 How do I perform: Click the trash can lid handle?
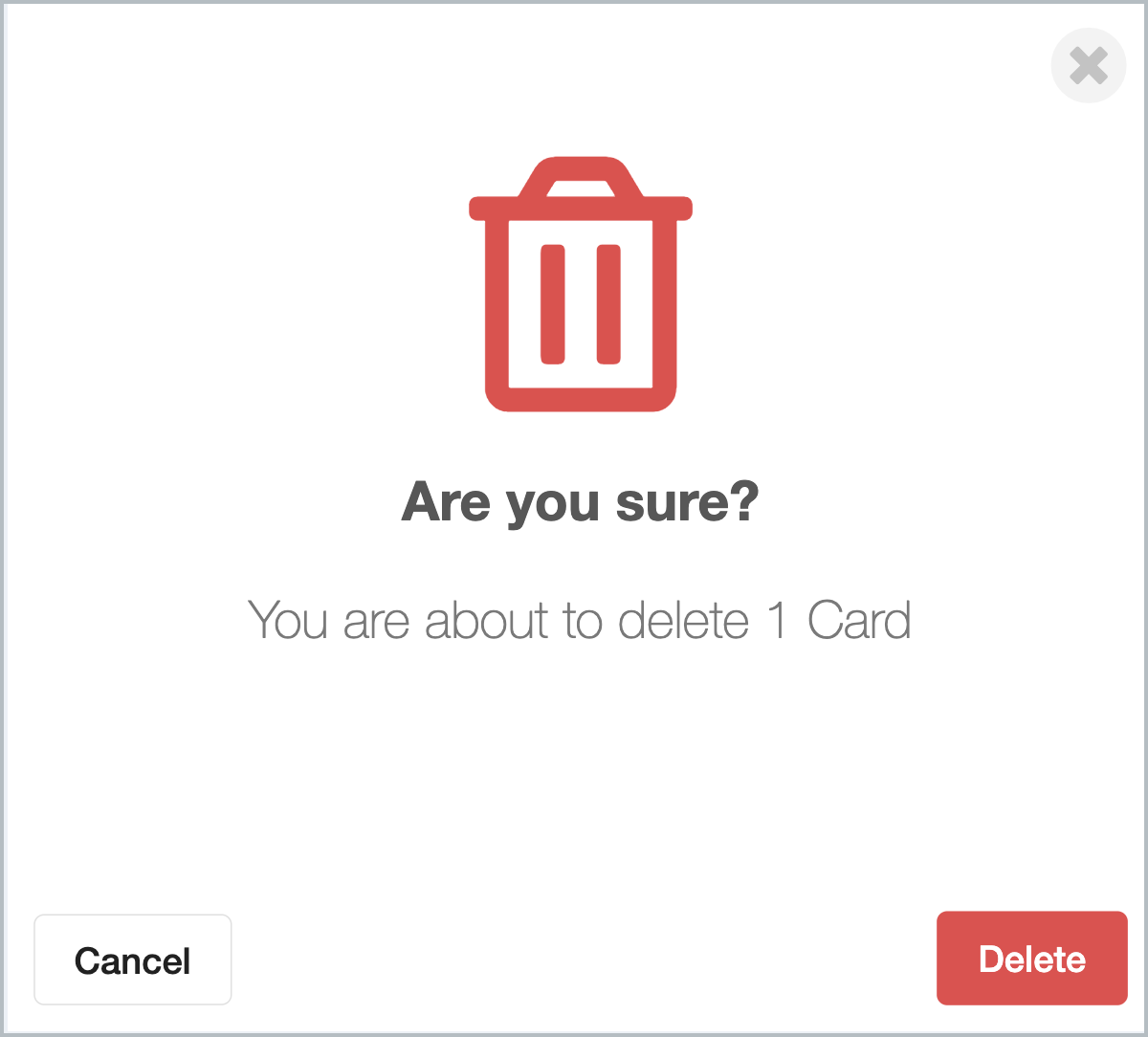click(581, 177)
